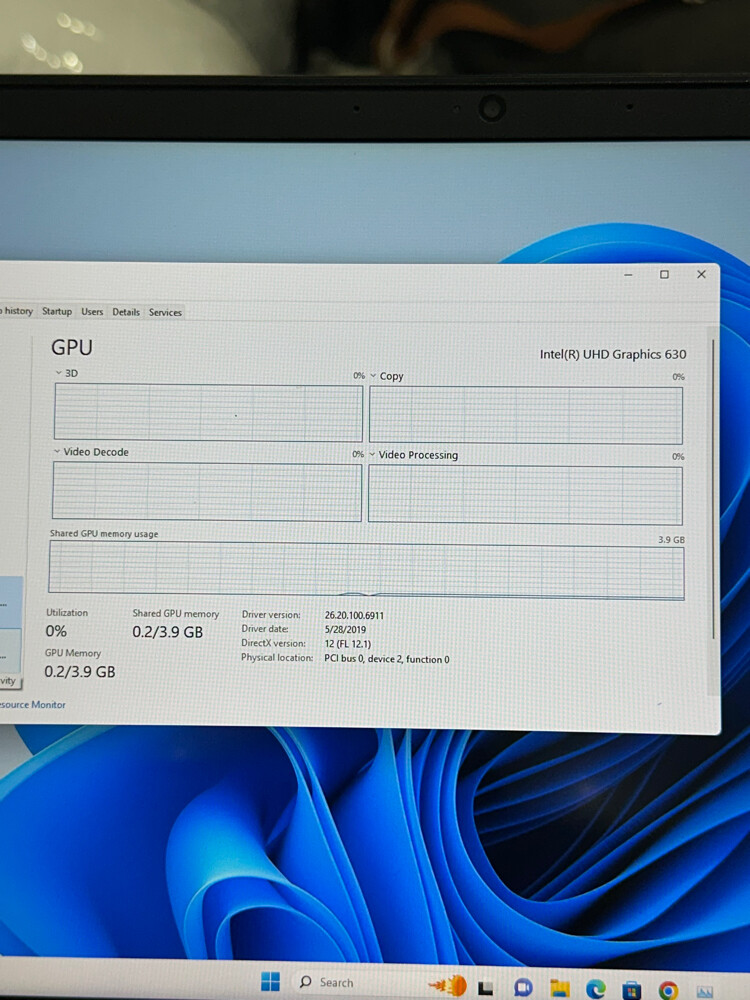Switch to the App history tab
The width and height of the screenshot is (750, 1000).
point(17,311)
